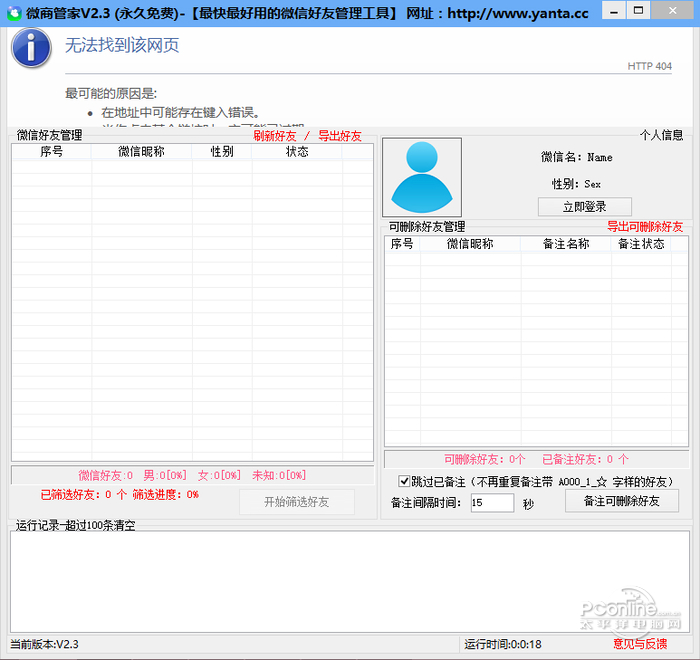Click the app logo icon in title bar
The width and height of the screenshot is (700, 660).
14,13
